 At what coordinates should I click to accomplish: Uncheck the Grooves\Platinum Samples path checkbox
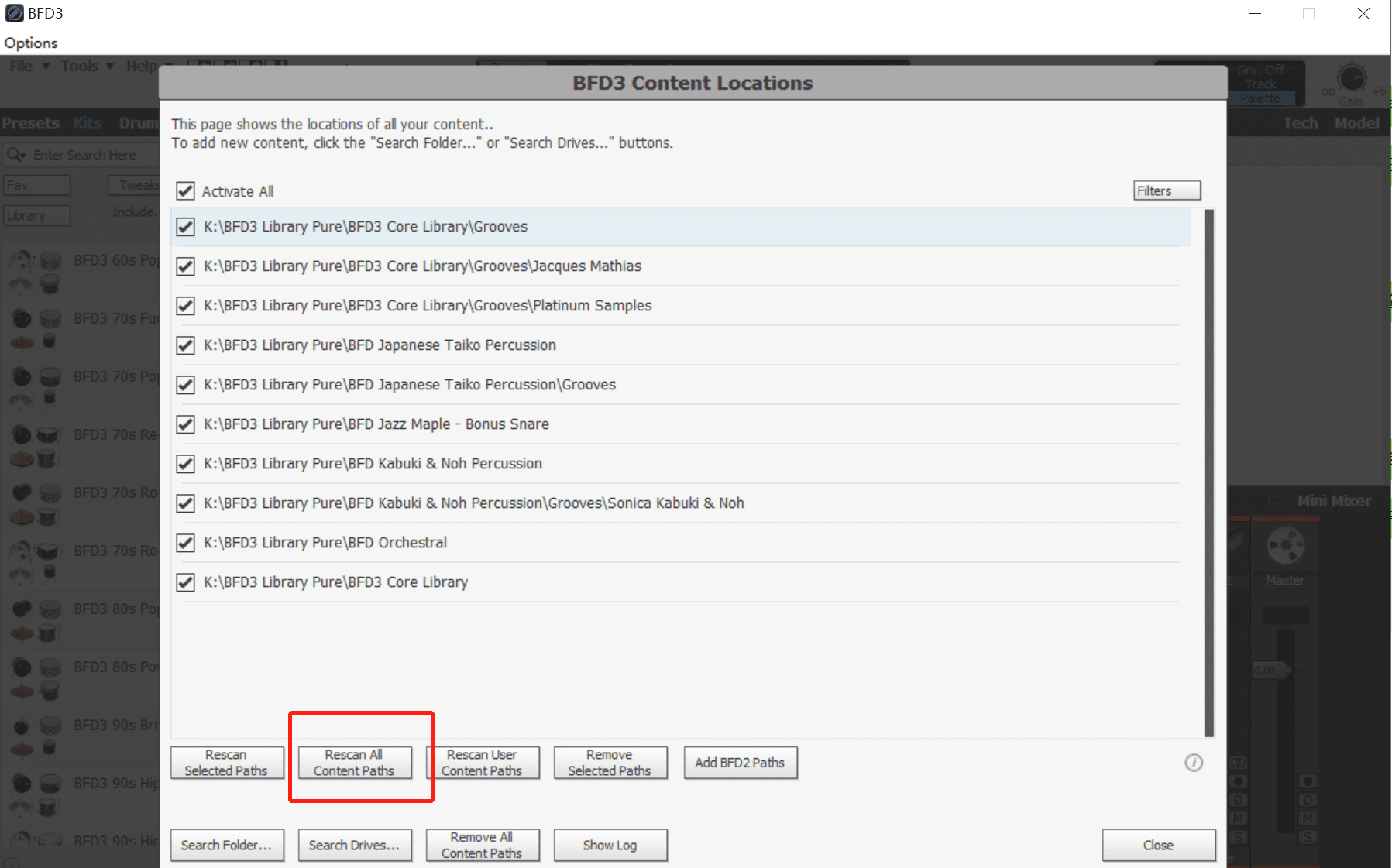click(x=185, y=306)
